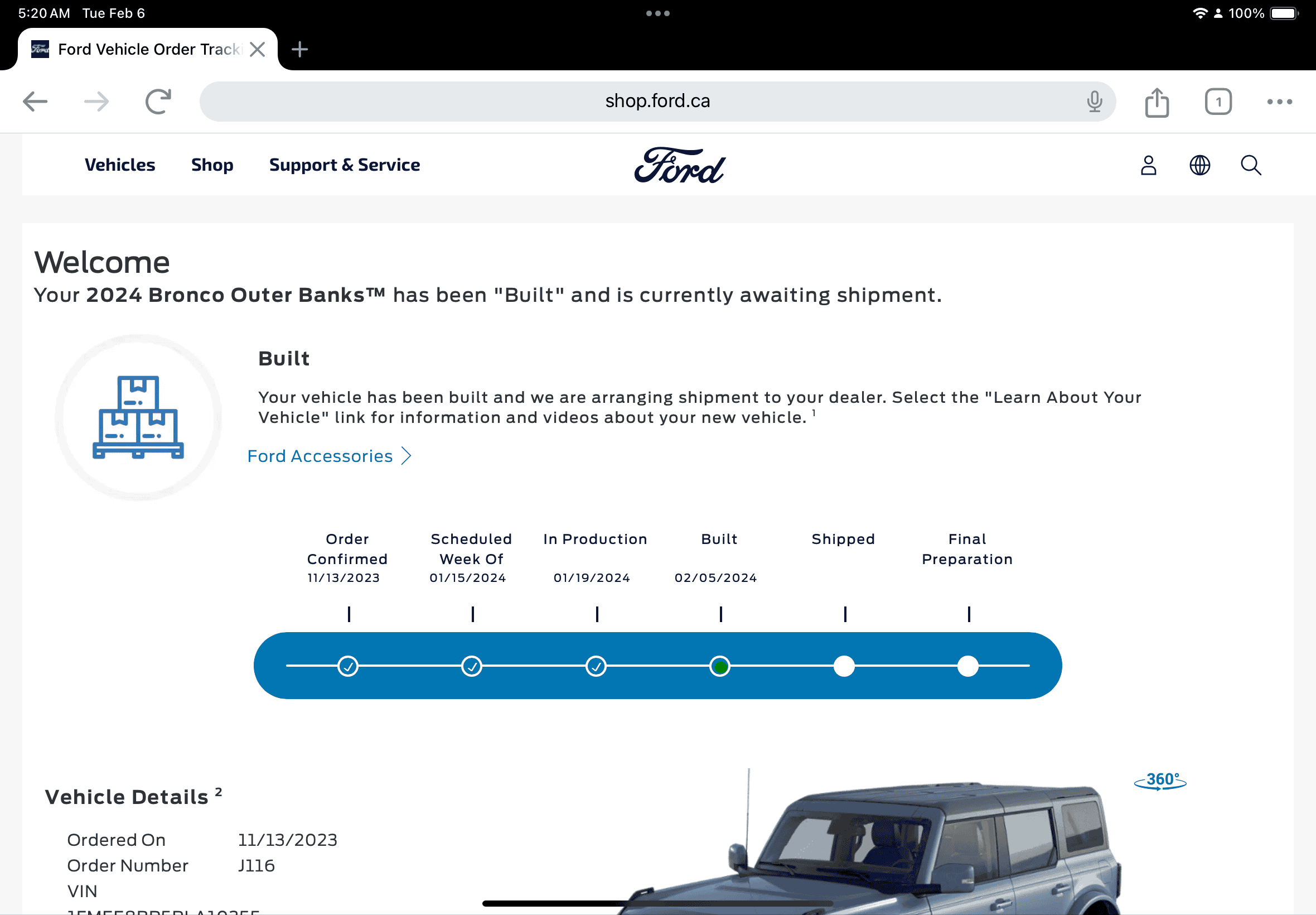Tap the microphone icon in the address bar
Image resolution: width=1316 pixels, height=915 pixels.
1094,102
